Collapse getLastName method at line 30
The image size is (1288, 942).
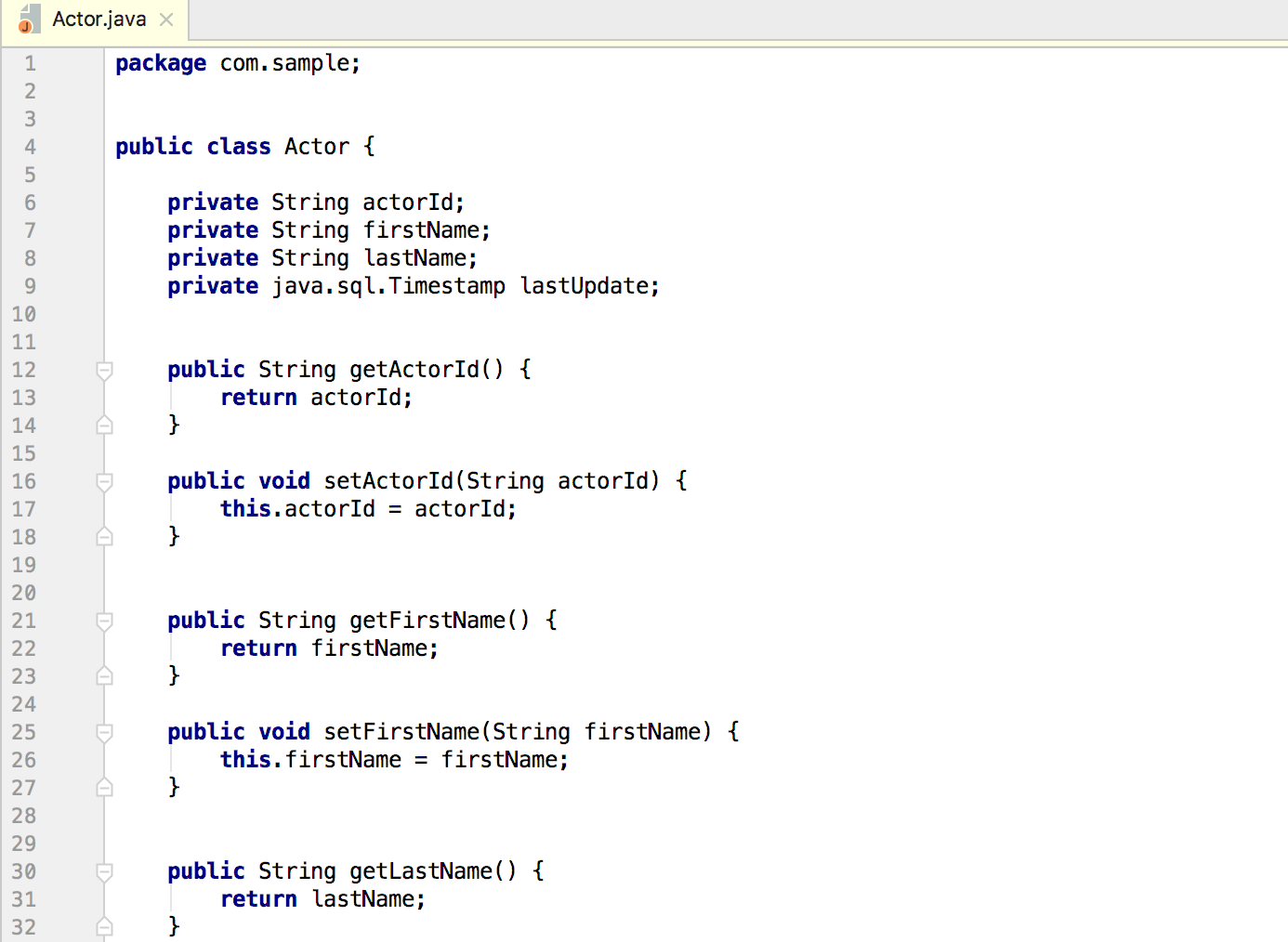click(105, 872)
